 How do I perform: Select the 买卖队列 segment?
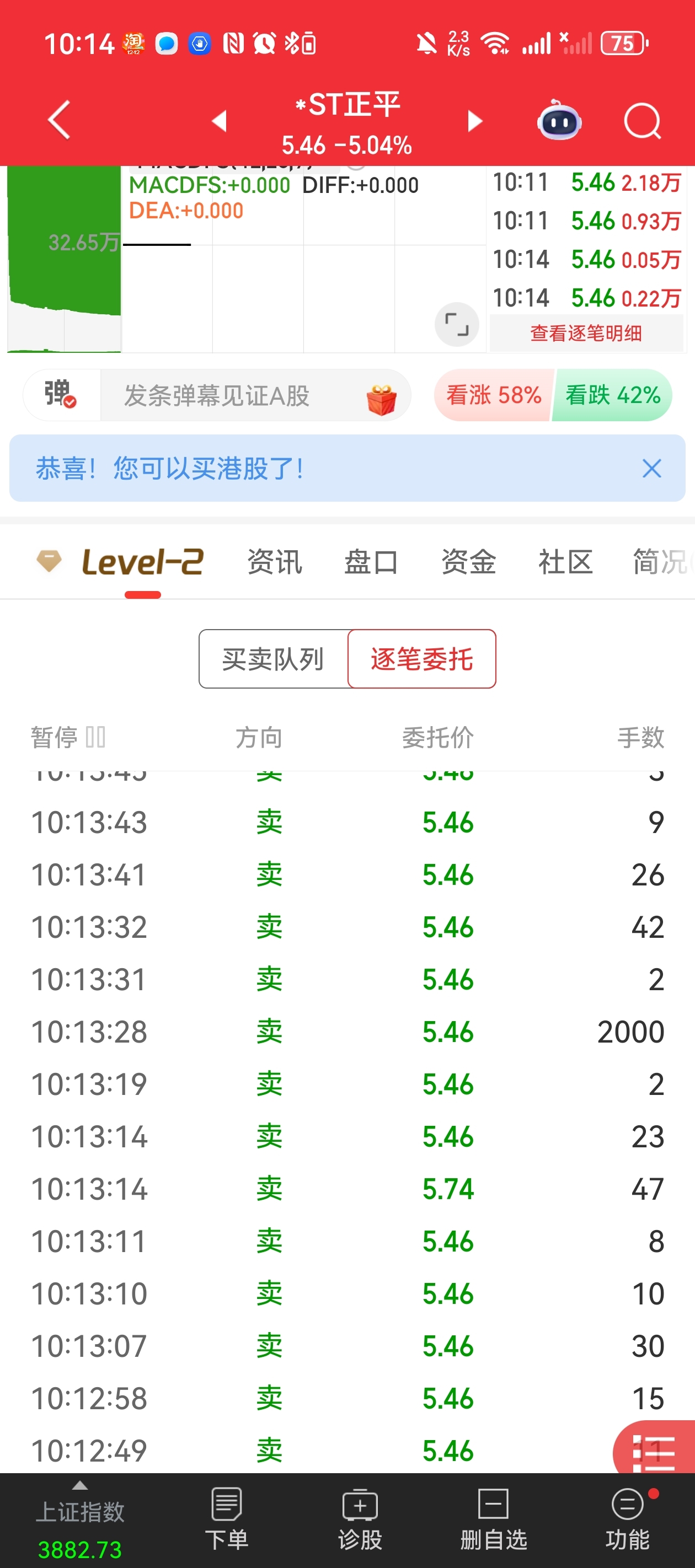coord(273,659)
